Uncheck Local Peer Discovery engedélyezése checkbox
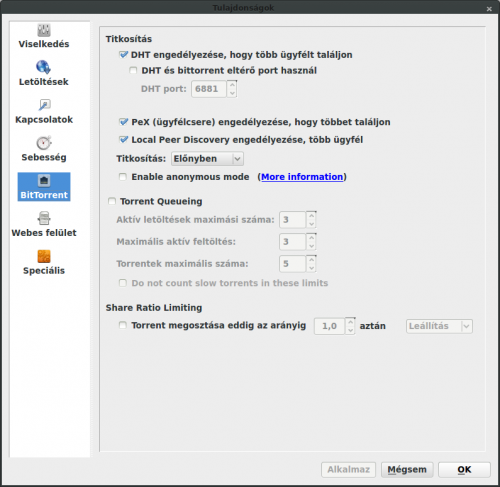Image resolution: width=500 pixels, height=487 pixels. tap(123, 140)
